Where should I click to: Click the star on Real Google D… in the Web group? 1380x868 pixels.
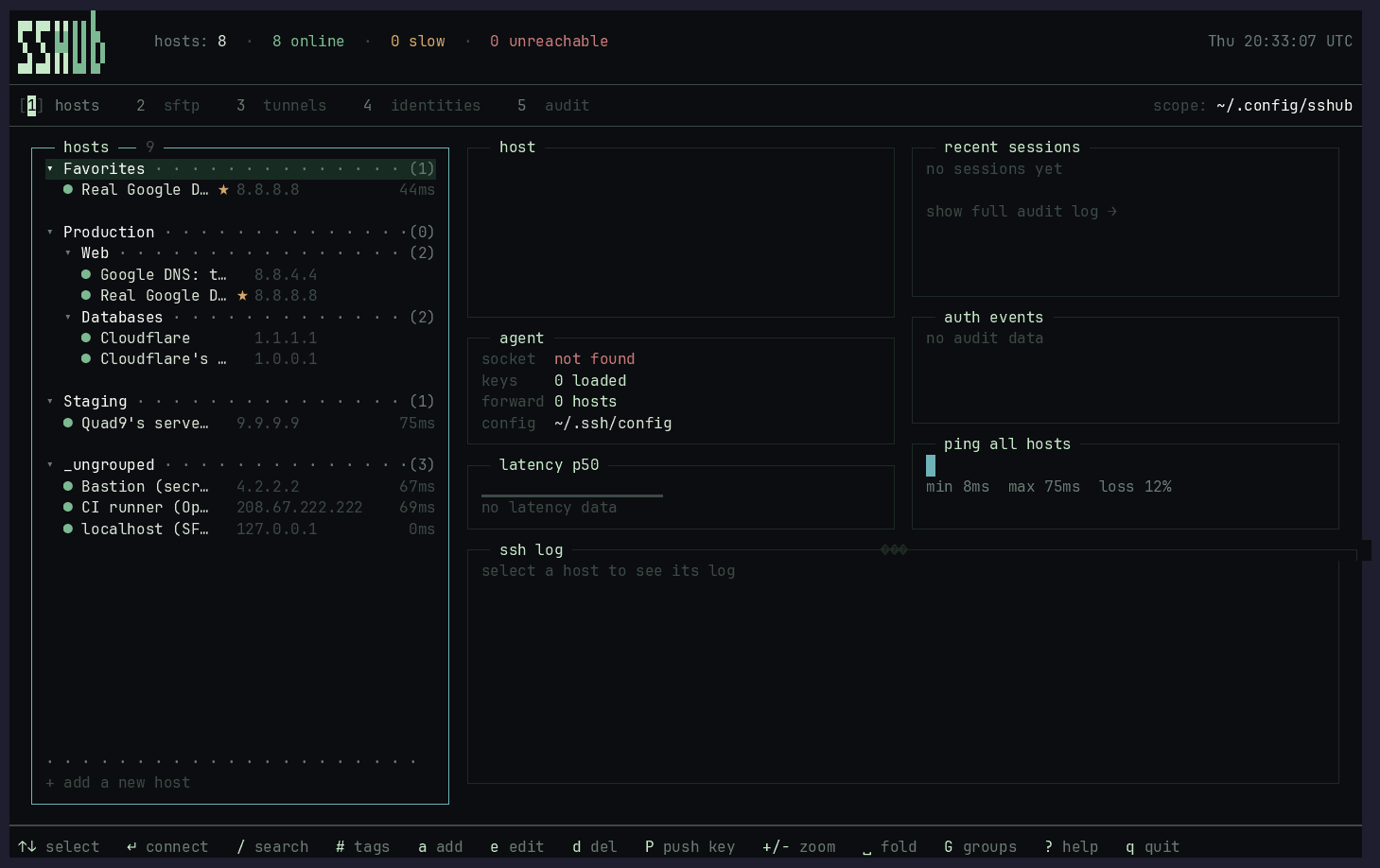(242, 295)
